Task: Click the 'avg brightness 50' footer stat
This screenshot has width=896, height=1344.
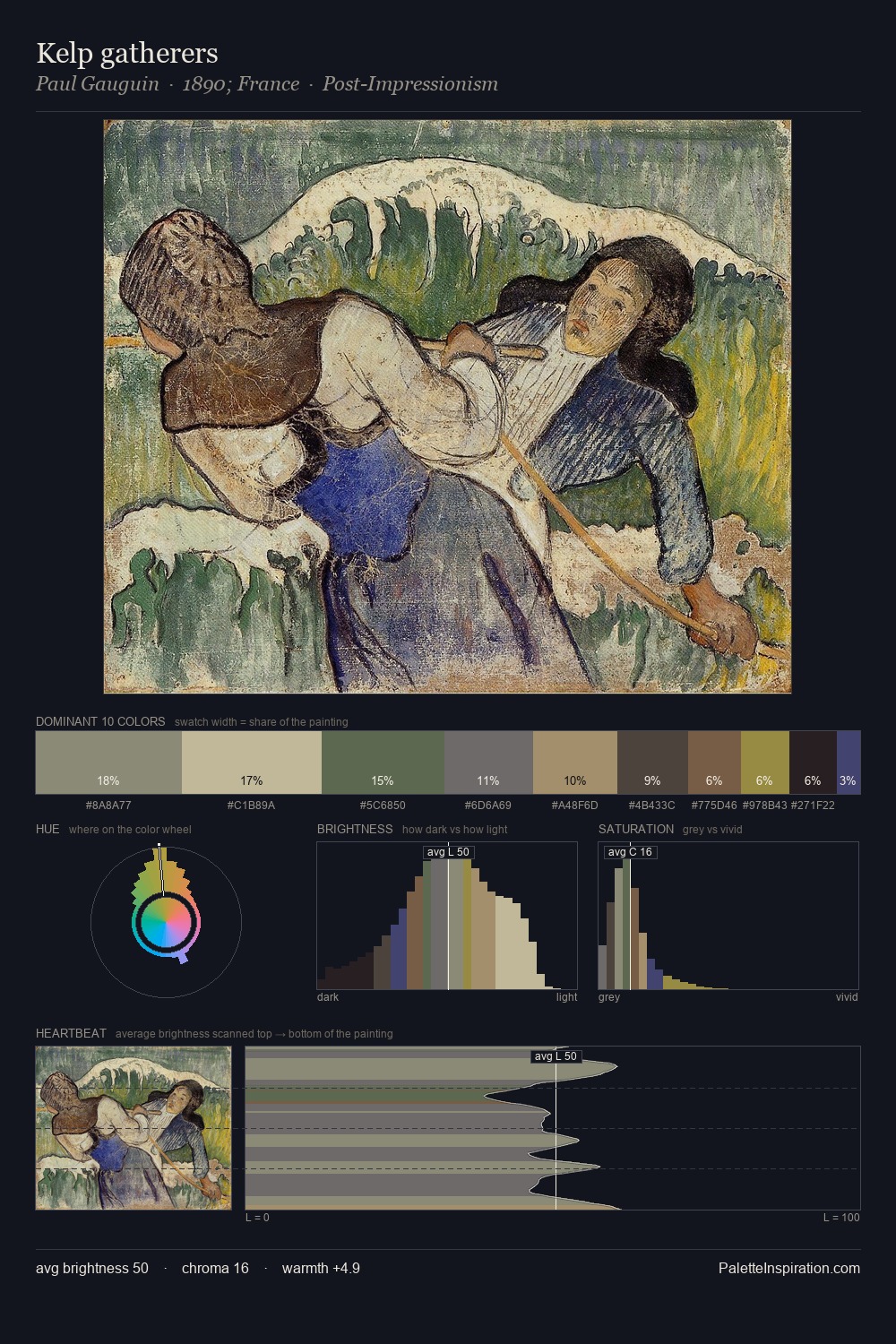Action: [92, 1268]
